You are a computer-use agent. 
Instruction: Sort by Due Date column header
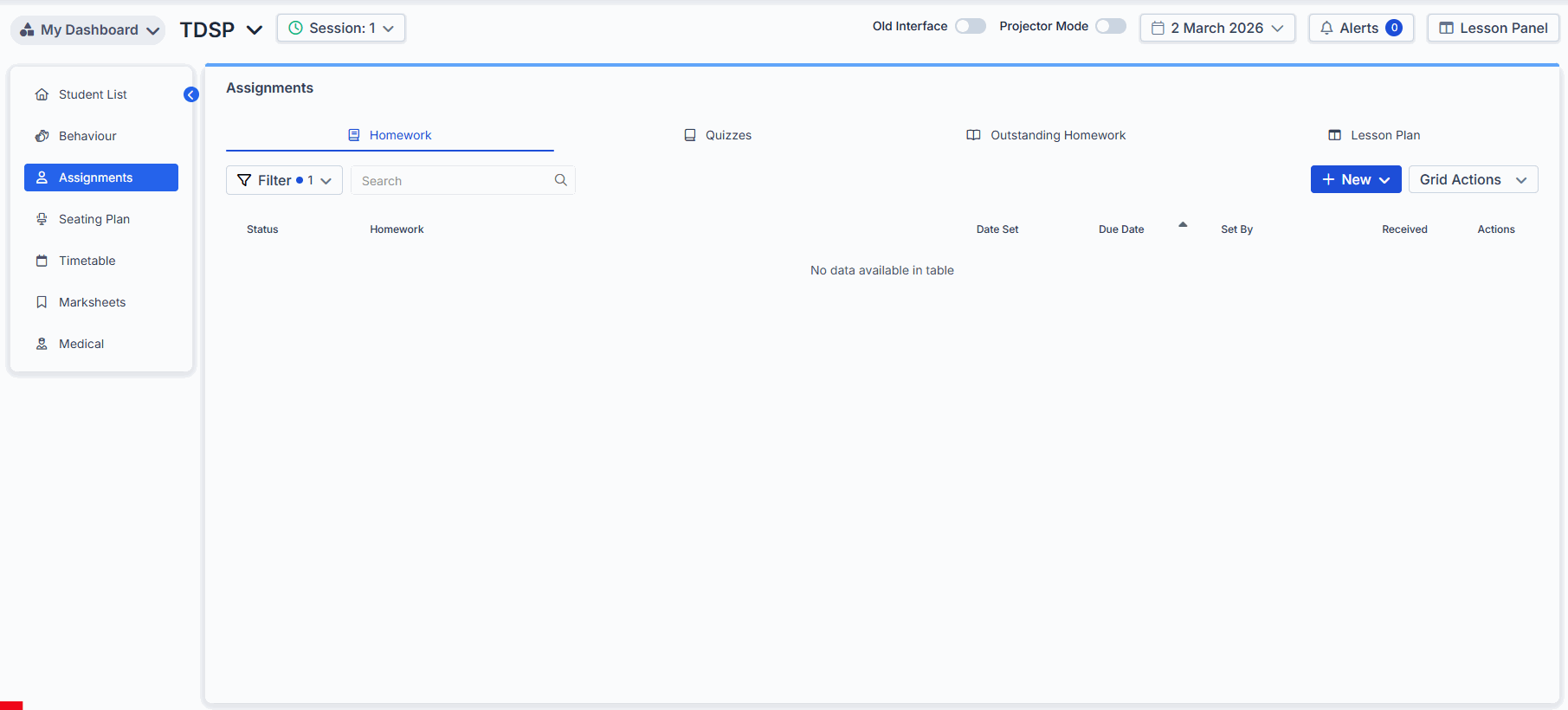pos(1121,229)
